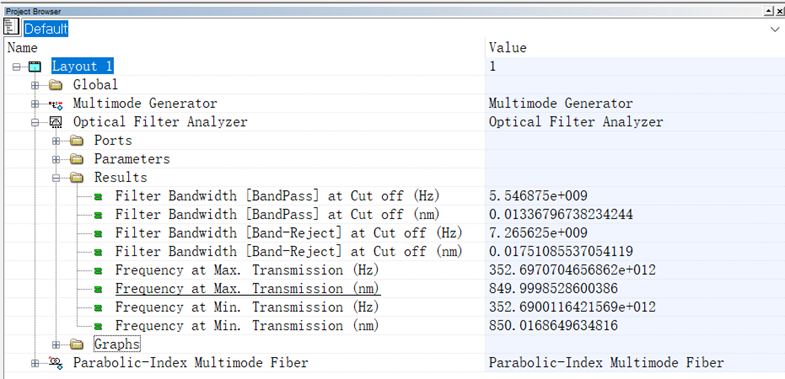The height and width of the screenshot is (379, 785).
Task: Click the Graphs folder icon
Action: 77,344
